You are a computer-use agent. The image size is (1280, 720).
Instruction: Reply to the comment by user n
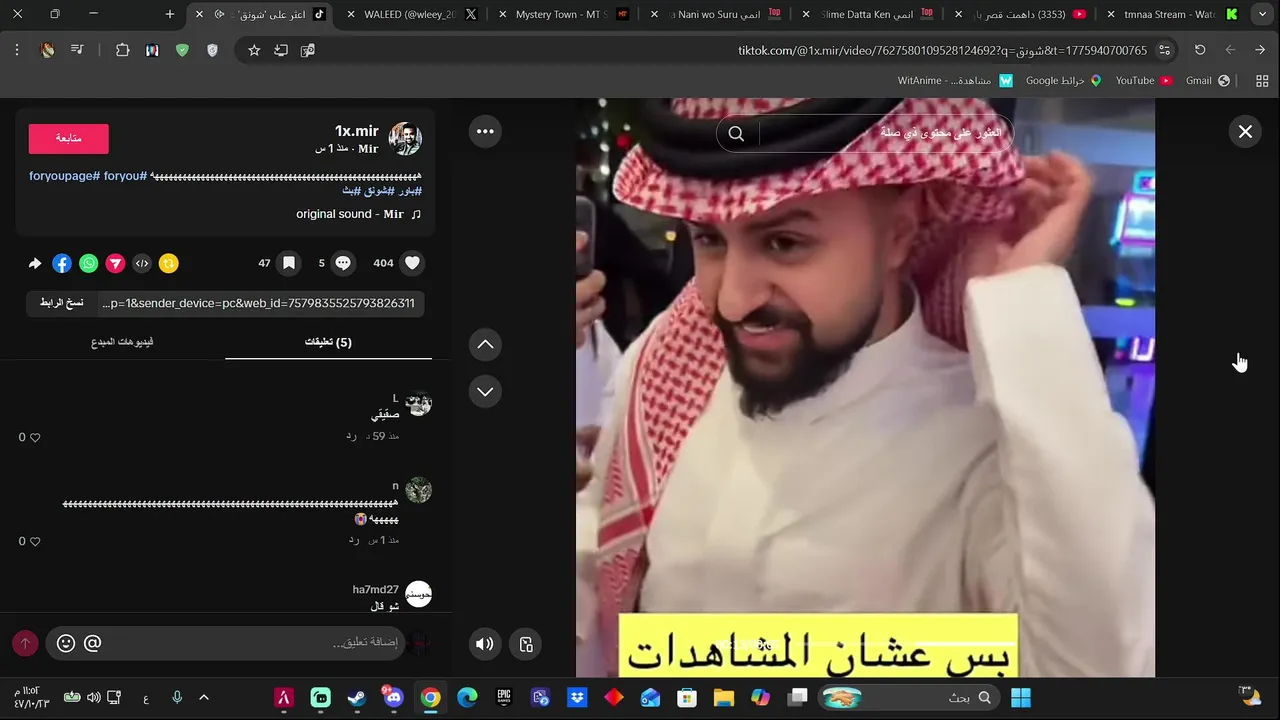354,540
